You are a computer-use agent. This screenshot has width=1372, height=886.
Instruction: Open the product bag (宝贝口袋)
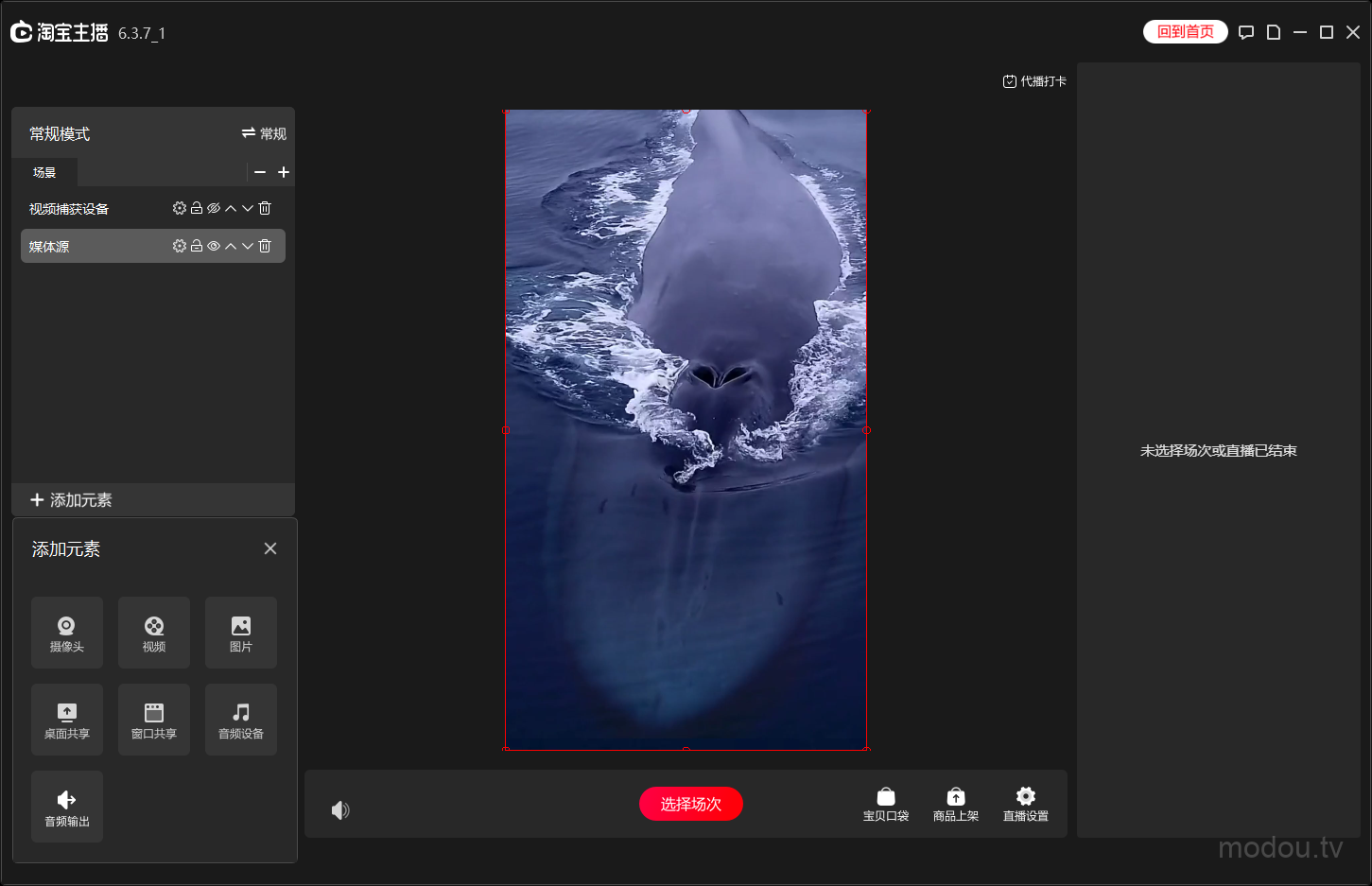(885, 804)
